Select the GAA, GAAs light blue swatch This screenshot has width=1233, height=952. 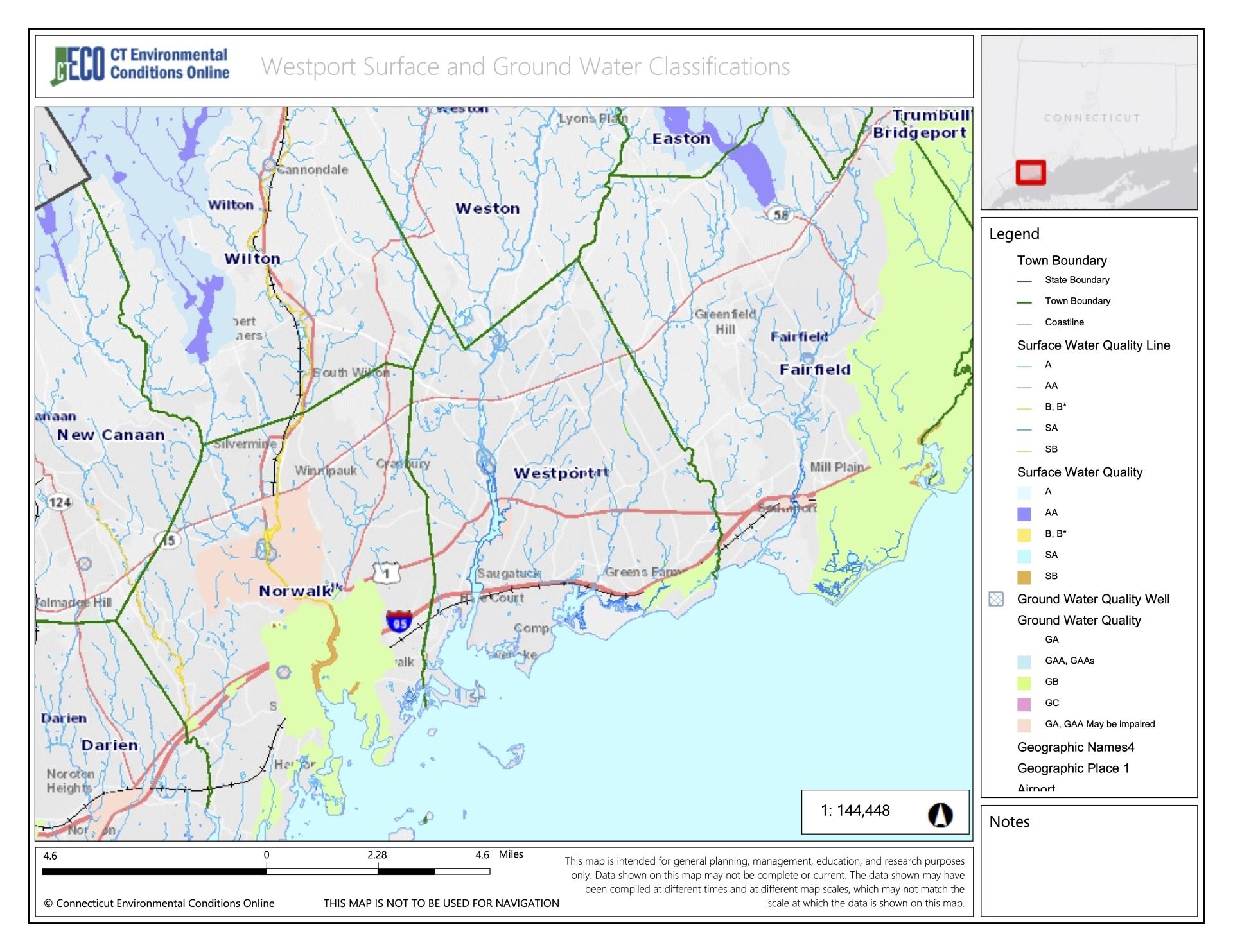(1024, 661)
